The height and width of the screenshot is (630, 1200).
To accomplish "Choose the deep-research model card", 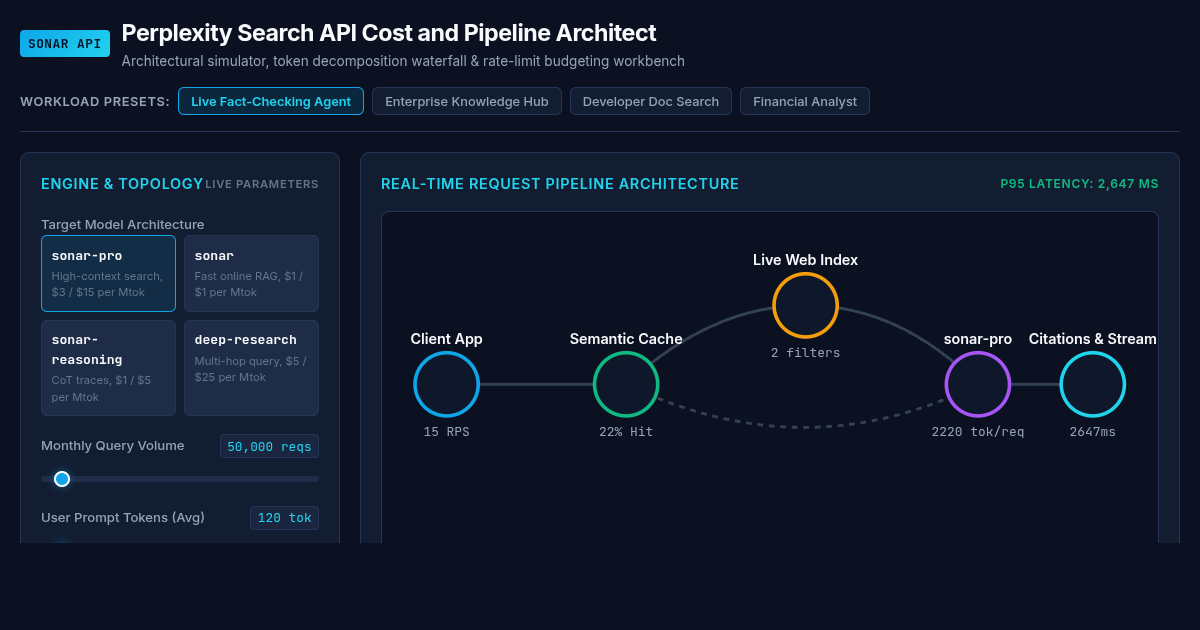I will (x=251, y=368).
